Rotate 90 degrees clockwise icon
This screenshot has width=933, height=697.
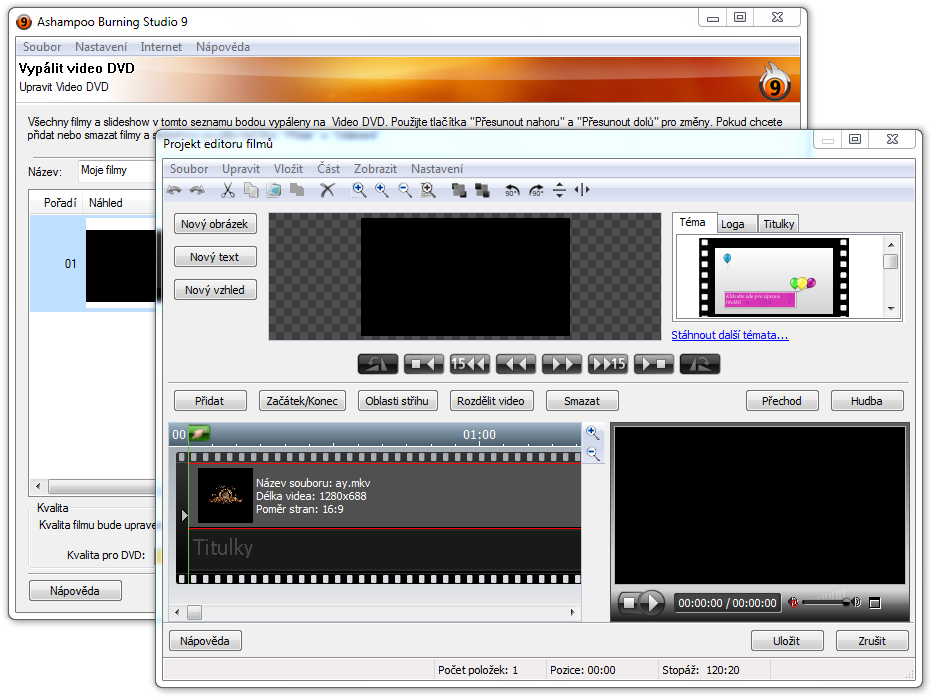coord(536,190)
